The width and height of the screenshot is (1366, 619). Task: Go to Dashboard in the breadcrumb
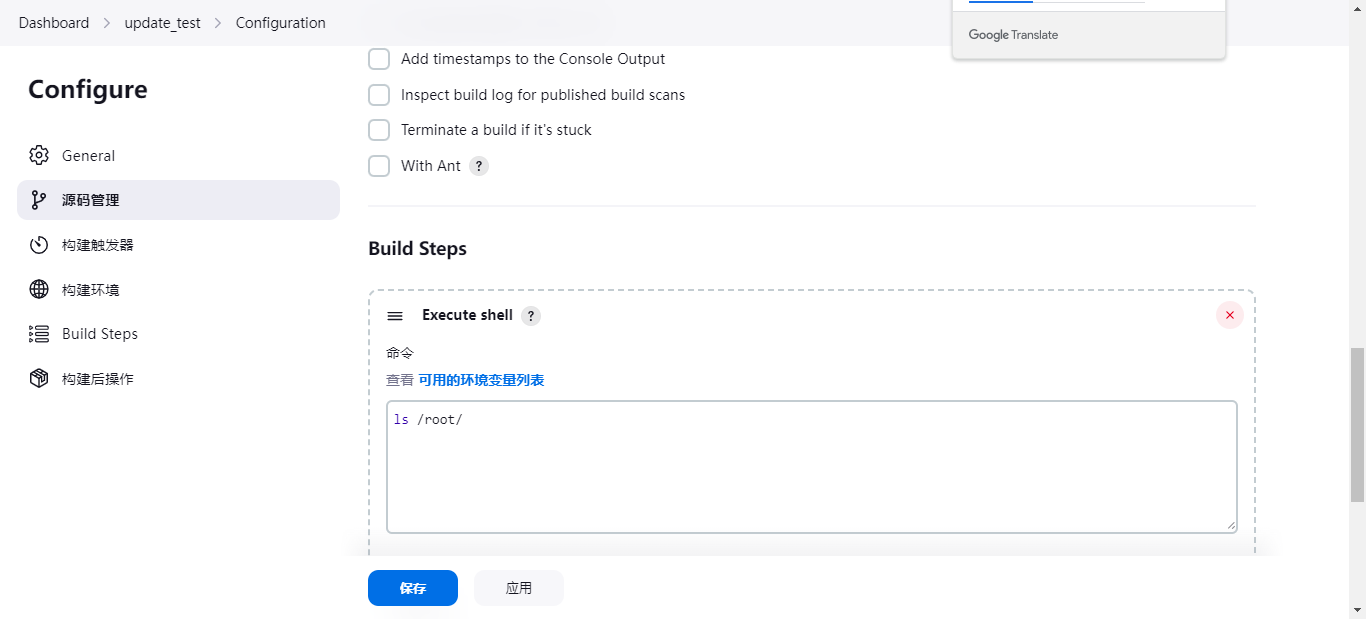pos(54,23)
